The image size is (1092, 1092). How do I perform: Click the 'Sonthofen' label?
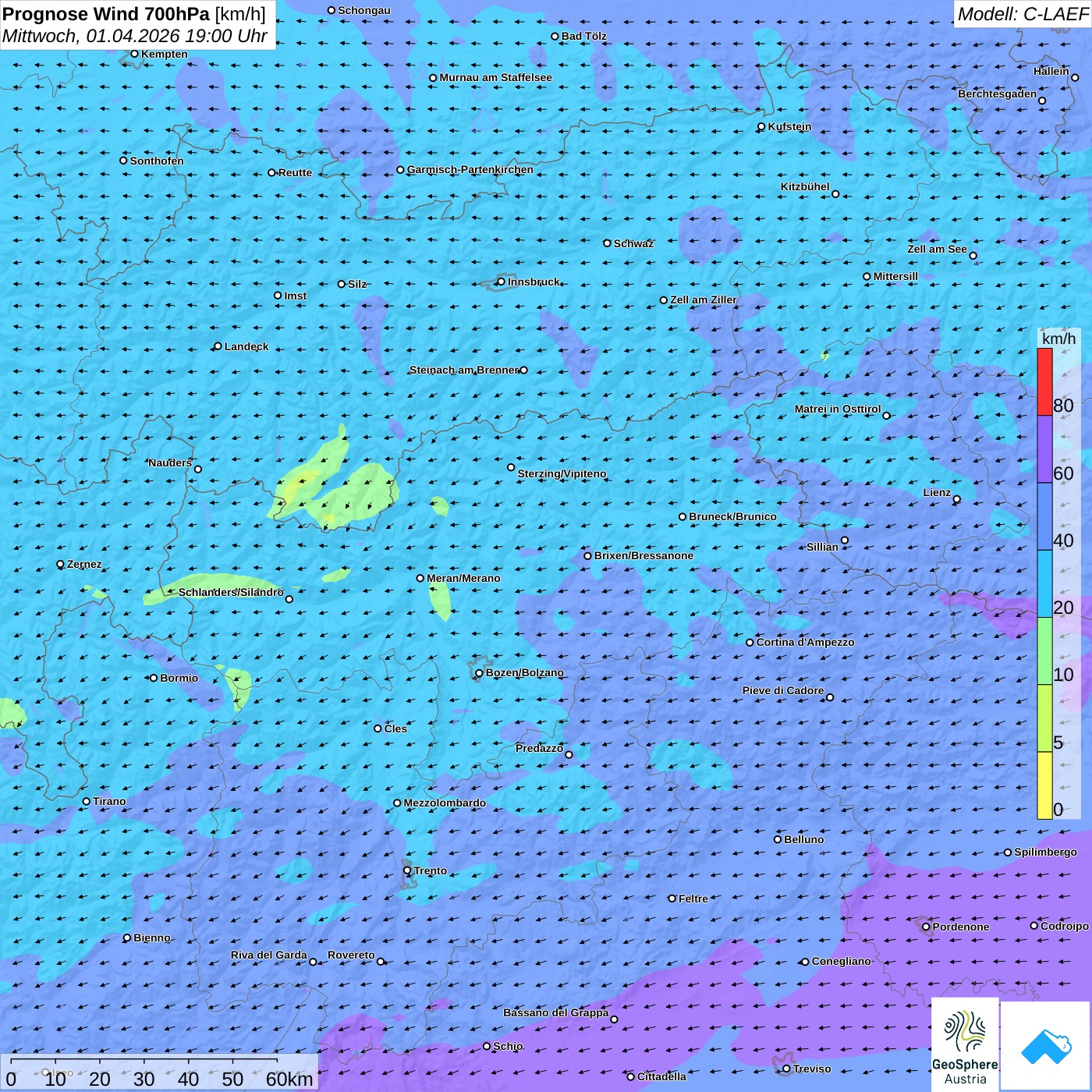click(x=157, y=161)
